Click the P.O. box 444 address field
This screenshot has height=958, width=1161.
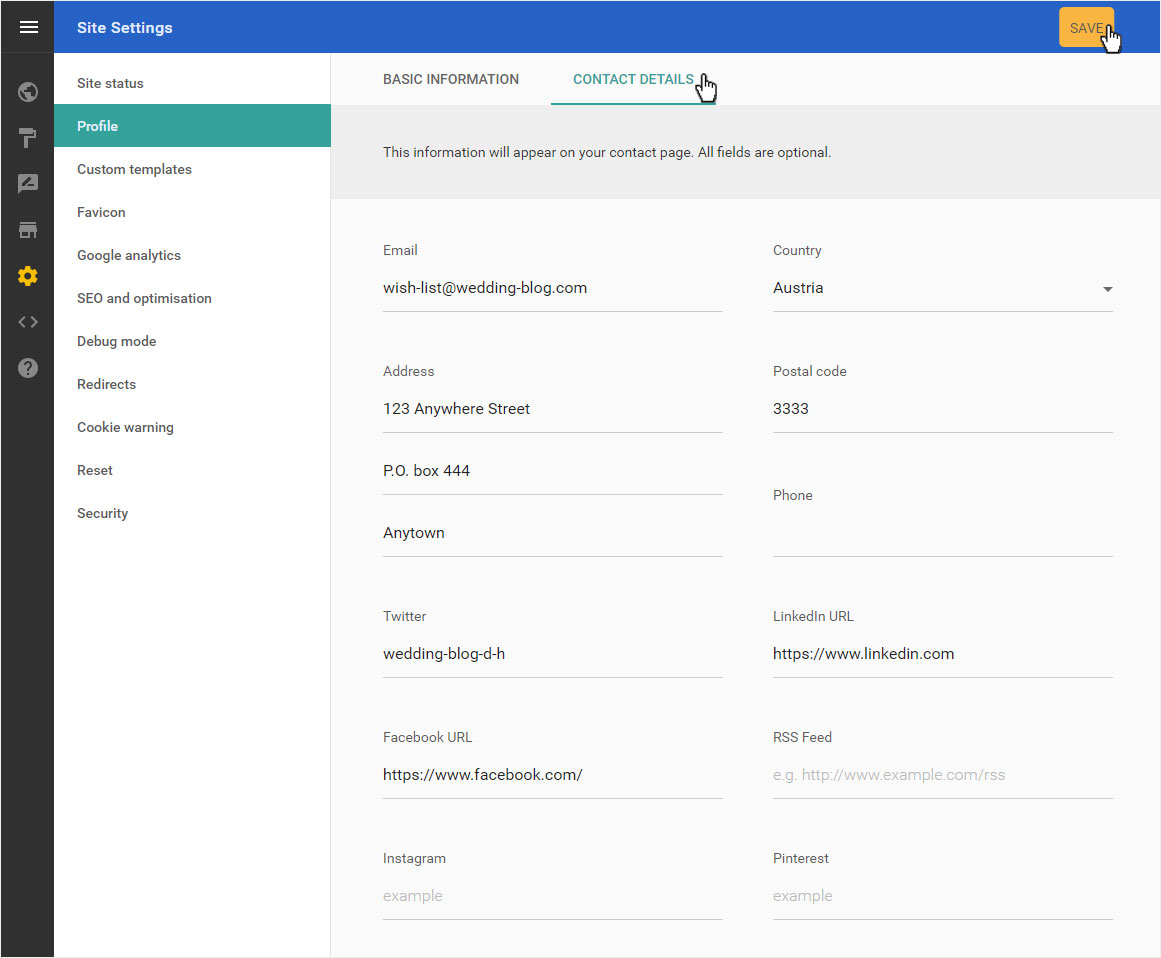click(x=552, y=471)
